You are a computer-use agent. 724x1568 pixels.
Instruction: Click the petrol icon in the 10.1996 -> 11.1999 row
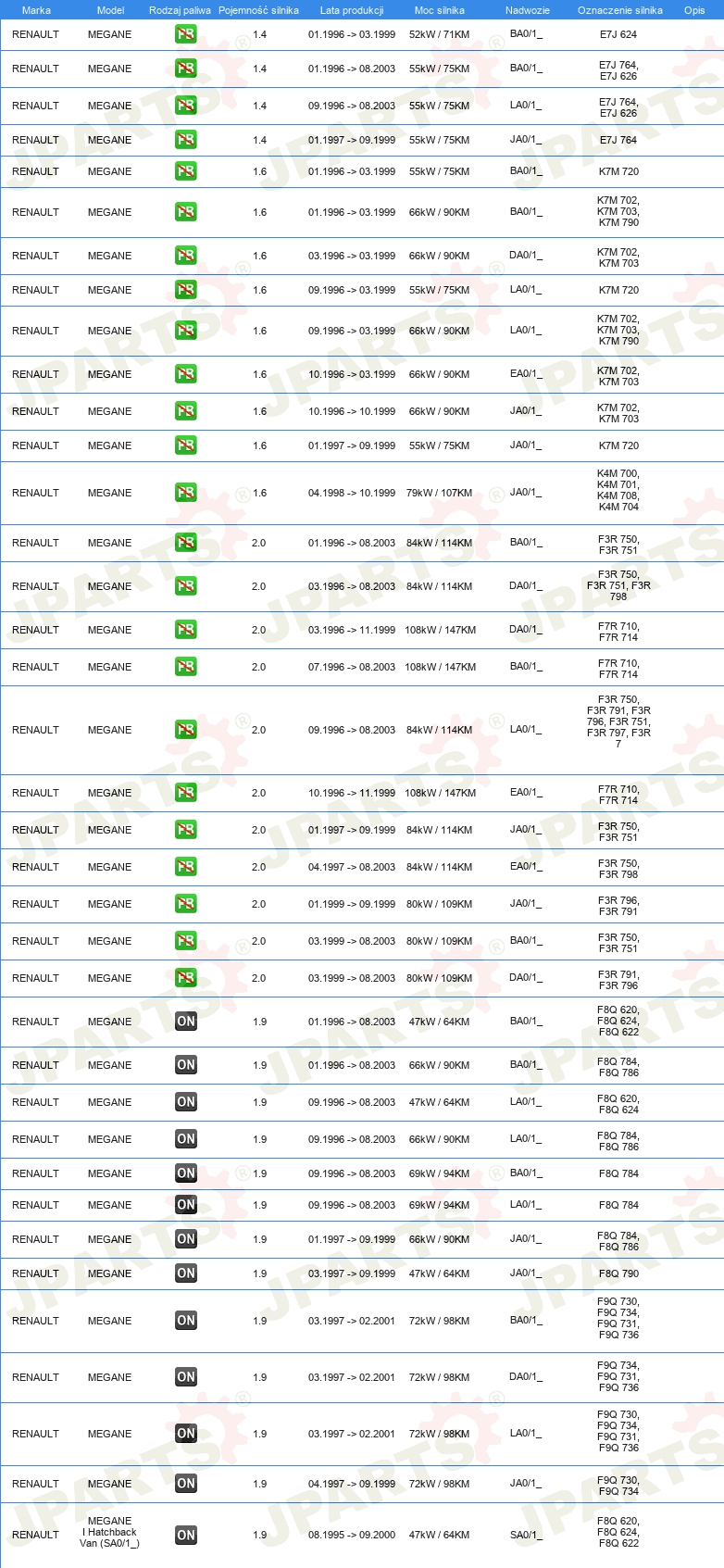click(x=186, y=793)
